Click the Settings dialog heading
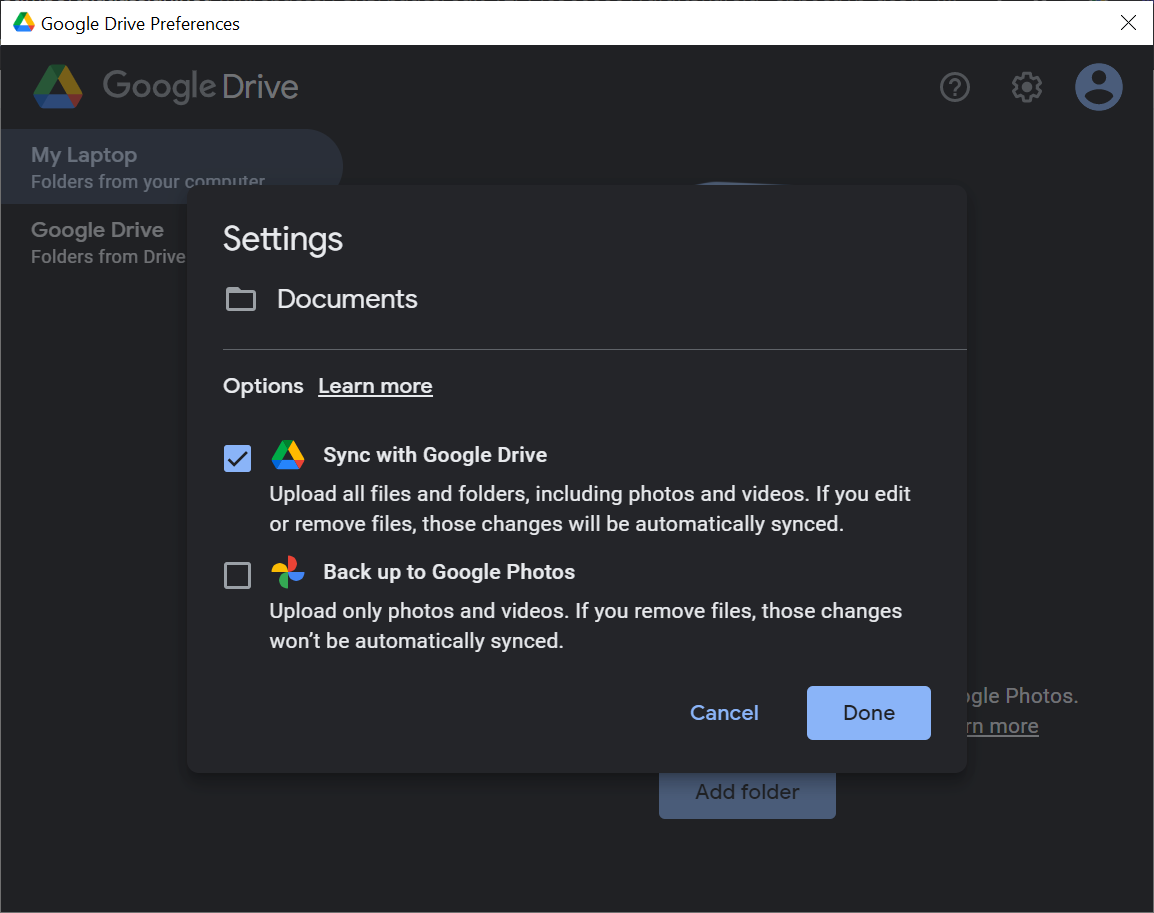The image size is (1154, 913). point(283,239)
